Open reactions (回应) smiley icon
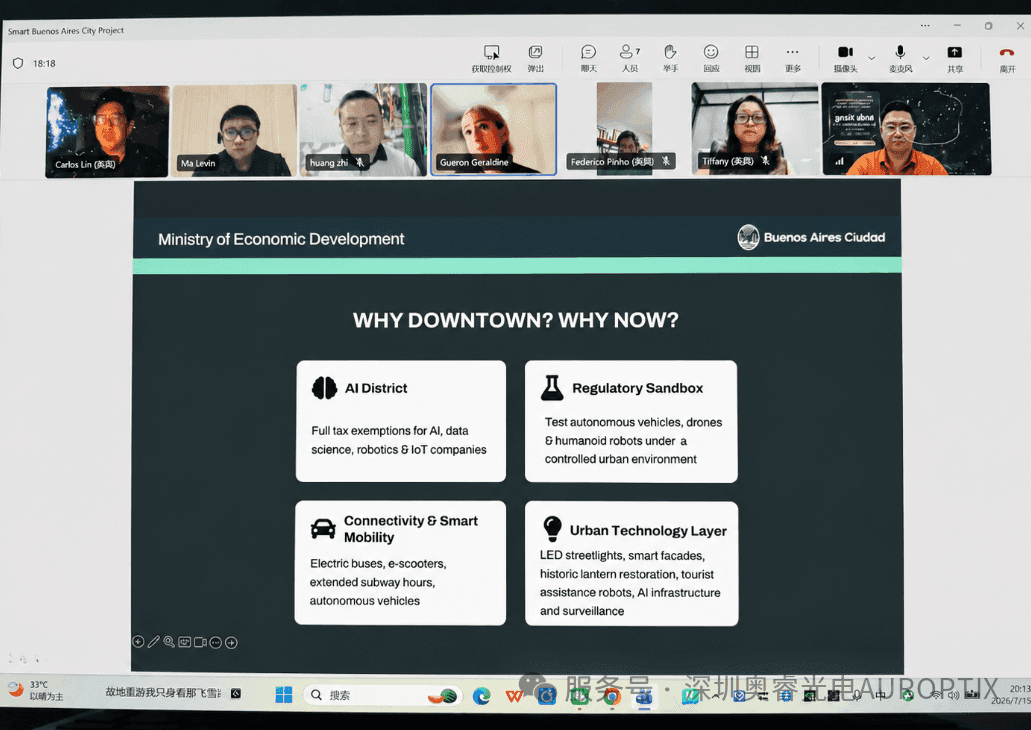Image resolution: width=1031 pixels, height=730 pixels. pyautogui.click(x=711, y=51)
